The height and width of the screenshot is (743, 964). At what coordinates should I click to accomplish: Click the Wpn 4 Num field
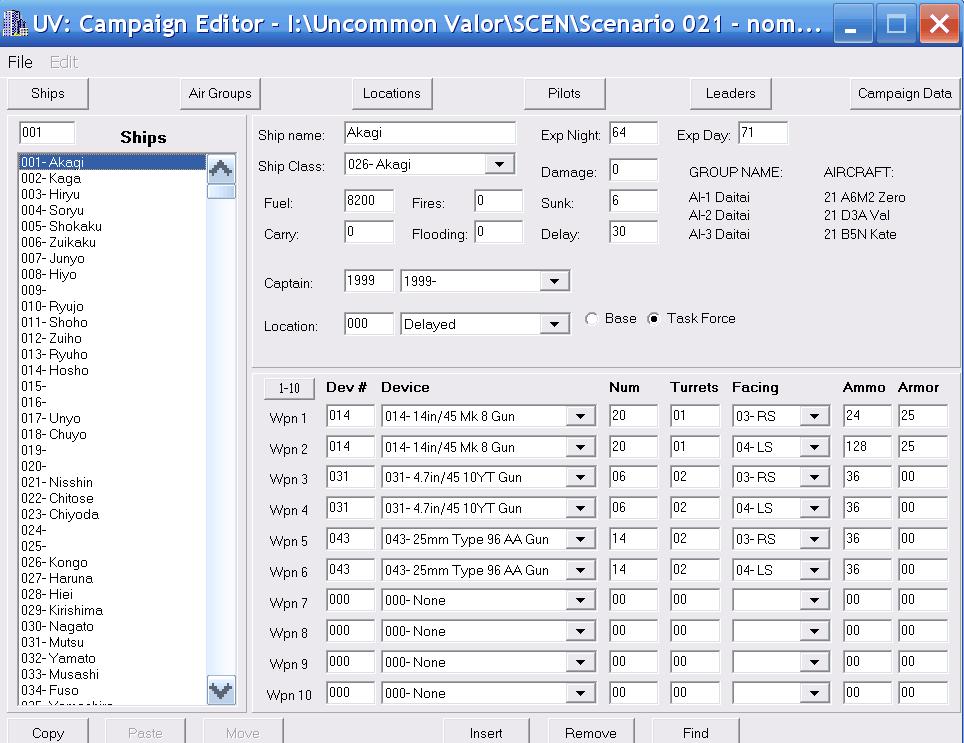pyautogui.click(x=633, y=508)
